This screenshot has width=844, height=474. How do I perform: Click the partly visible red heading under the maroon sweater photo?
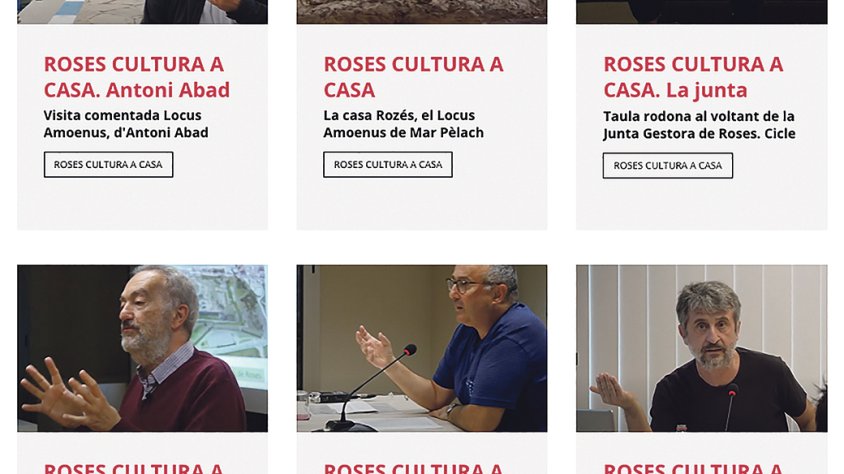pos(133,468)
